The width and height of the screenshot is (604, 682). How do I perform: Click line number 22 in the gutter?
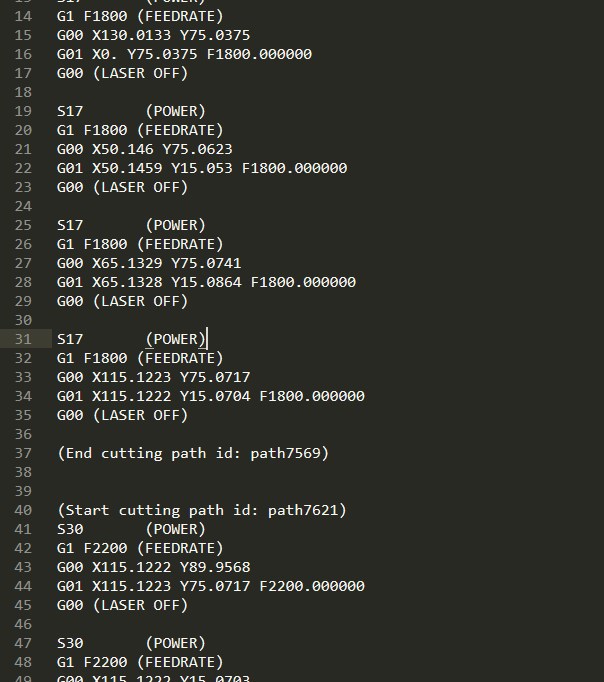[23, 168]
